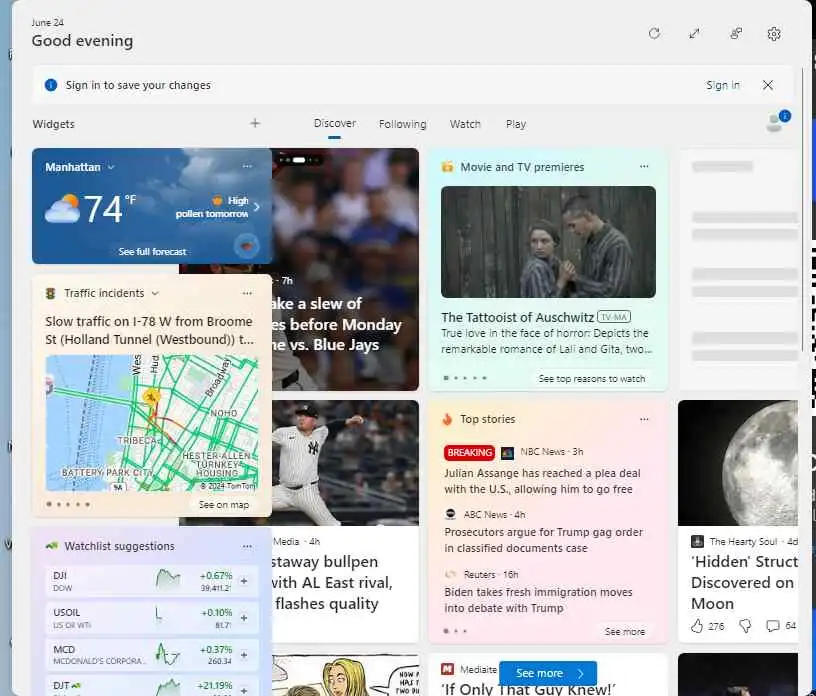Expand the Traffic incidents dropdown
Viewport: 816px width, 696px height.
[155, 294]
